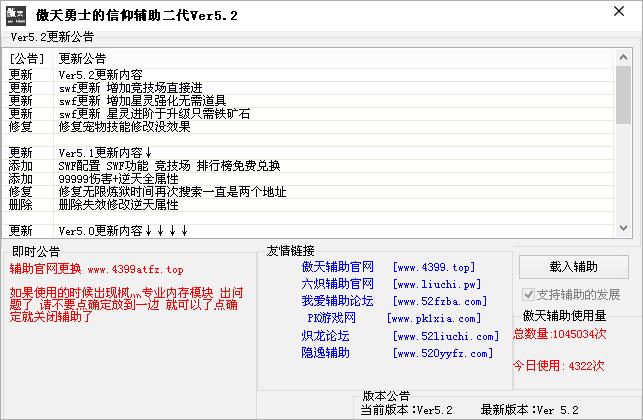Click the 载入辅助 button
Image resolution: width=643 pixels, height=420 pixels.
click(573, 266)
